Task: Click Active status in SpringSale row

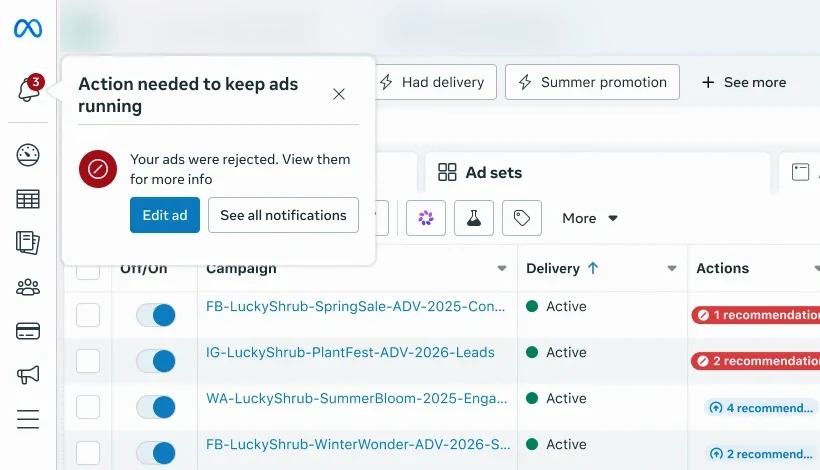Action: pyautogui.click(x=556, y=306)
